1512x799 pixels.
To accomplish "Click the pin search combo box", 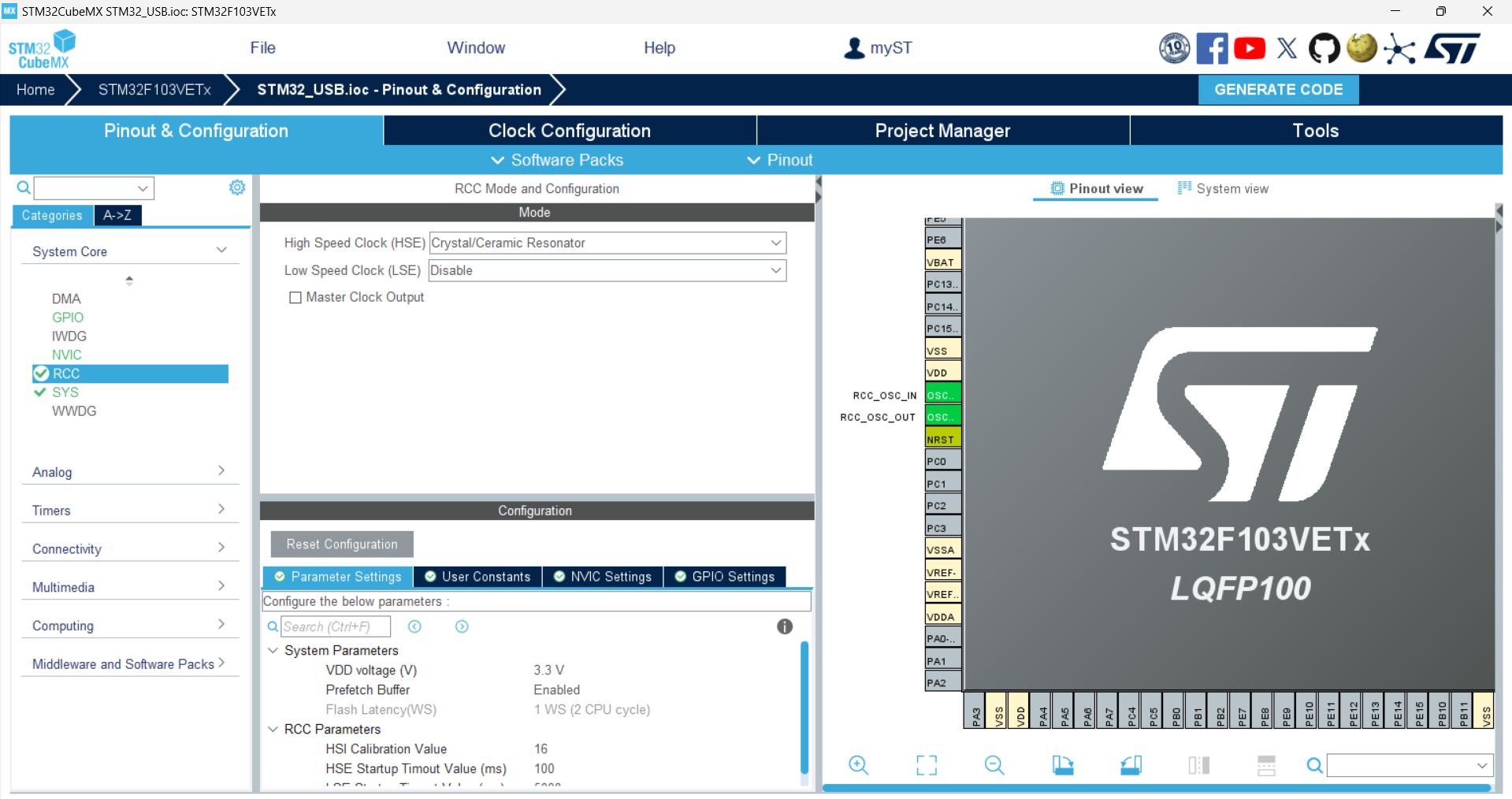I will coord(1410,765).
